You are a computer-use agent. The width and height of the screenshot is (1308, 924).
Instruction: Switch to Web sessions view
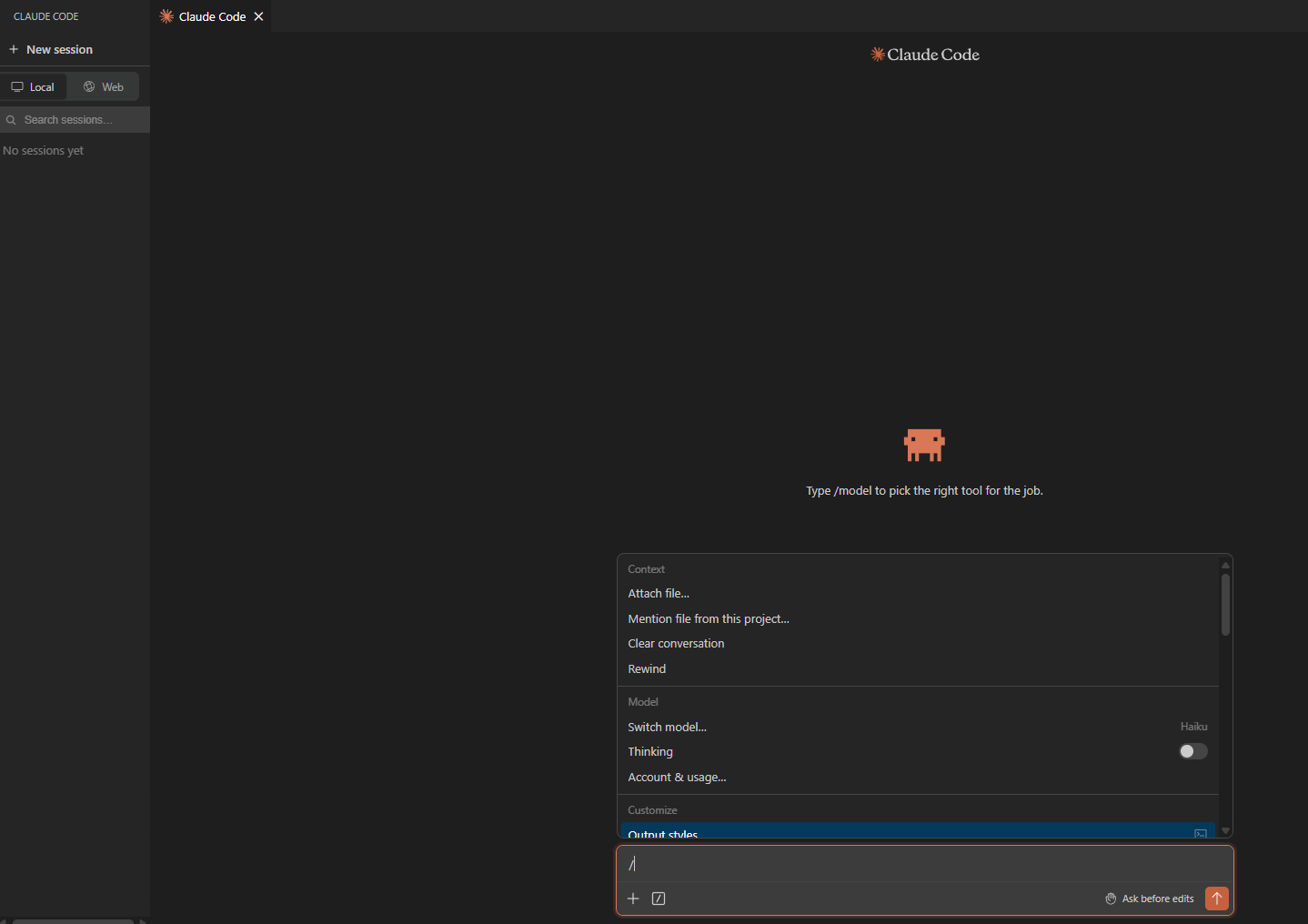(x=104, y=87)
